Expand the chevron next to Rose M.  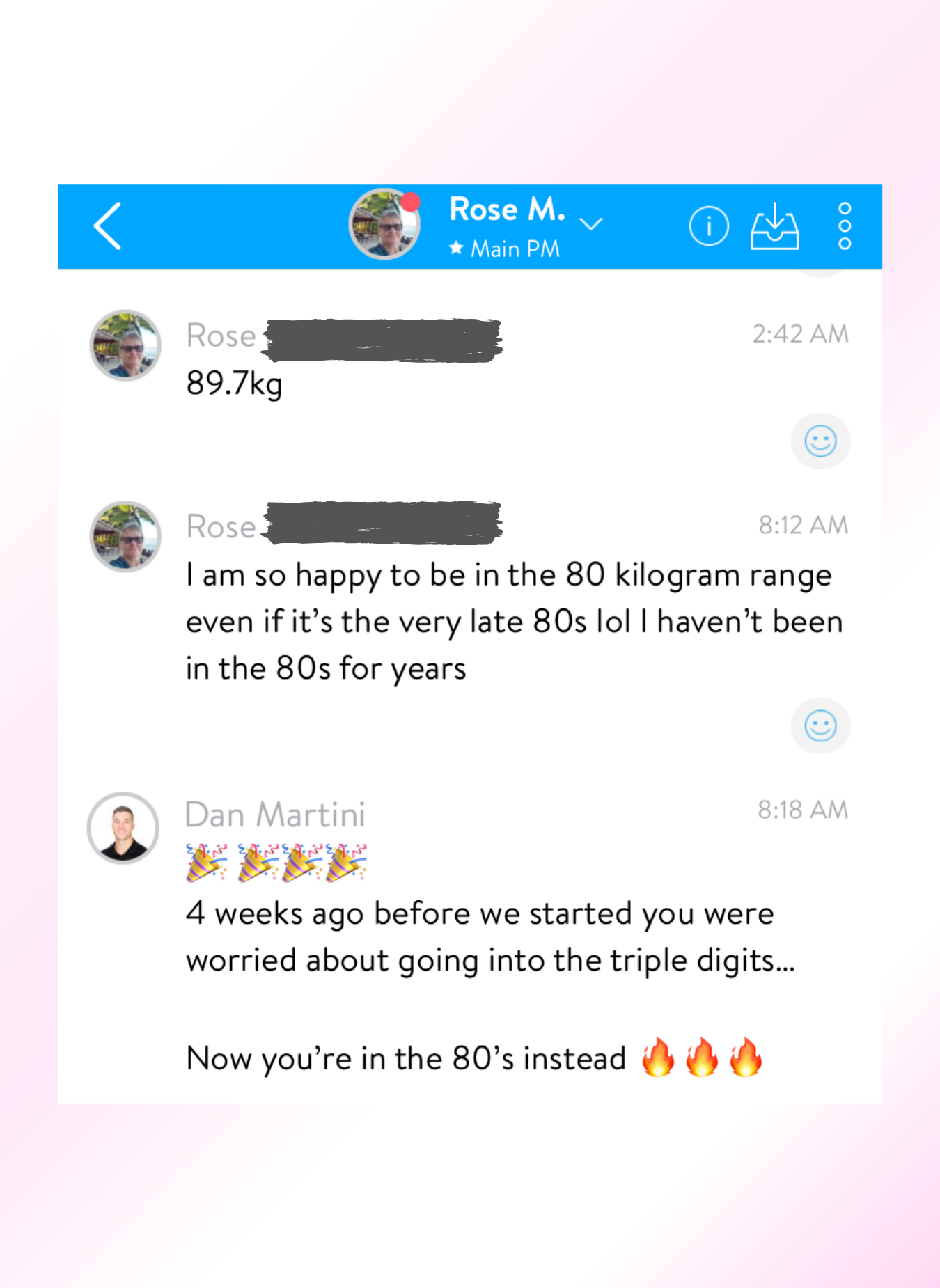[591, 223]
